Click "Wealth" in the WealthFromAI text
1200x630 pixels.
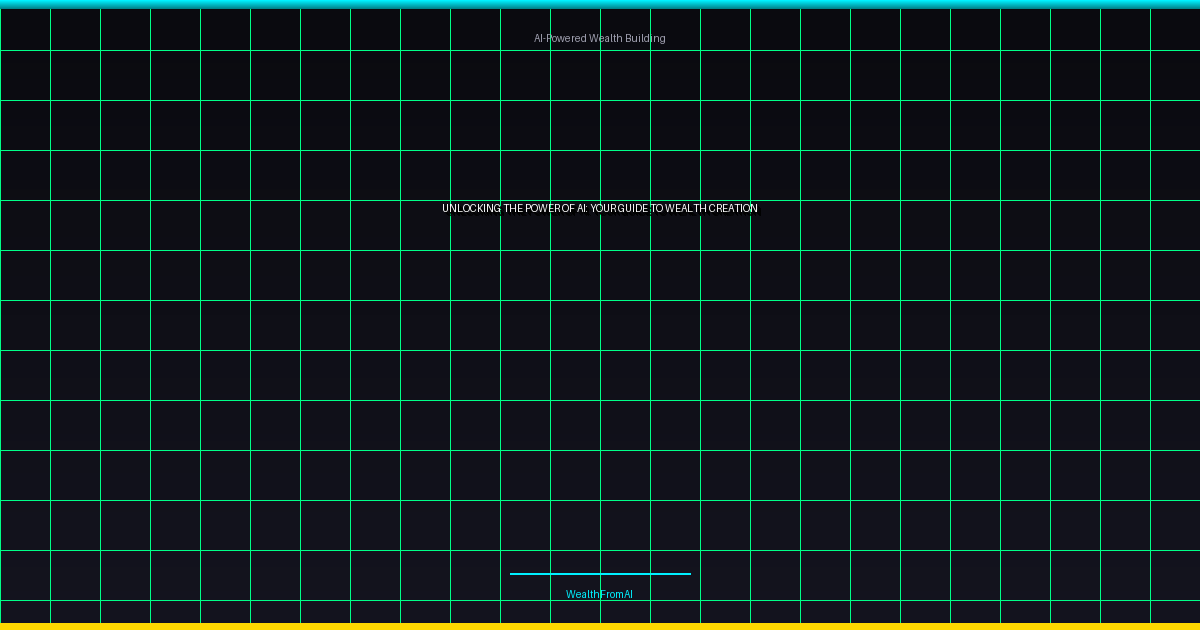(x=581, y=594)
